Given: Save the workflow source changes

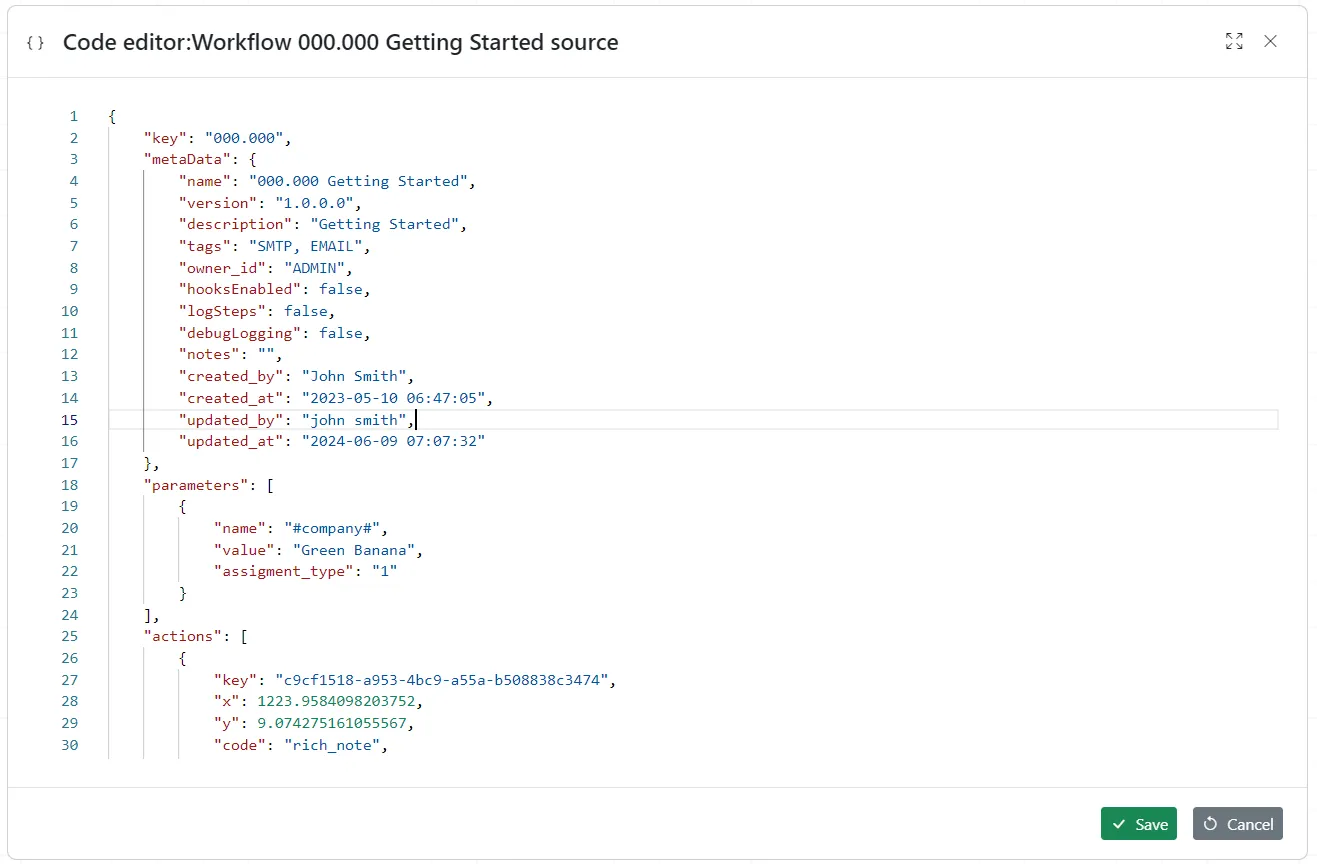Looking at the screenshot, I should point(1139,824).
